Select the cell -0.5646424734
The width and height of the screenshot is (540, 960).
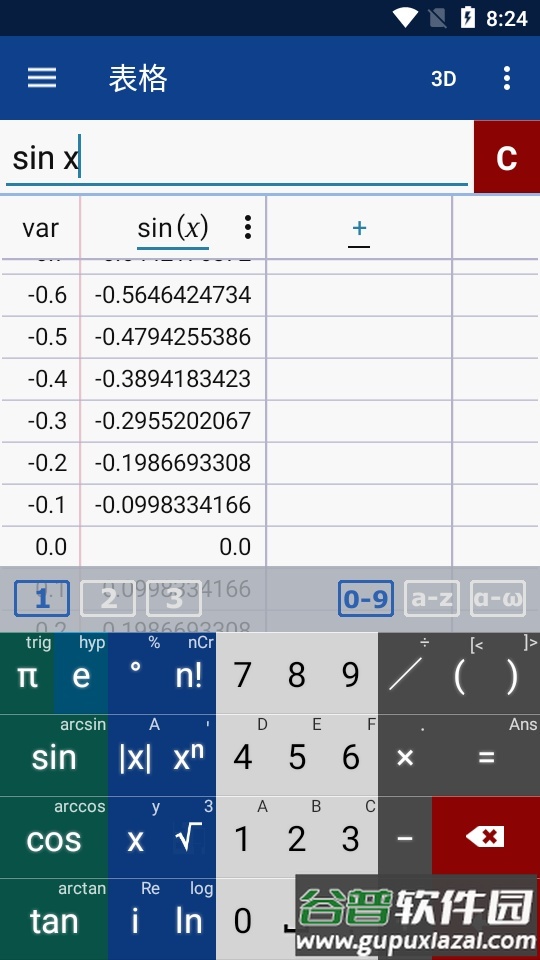173,295
